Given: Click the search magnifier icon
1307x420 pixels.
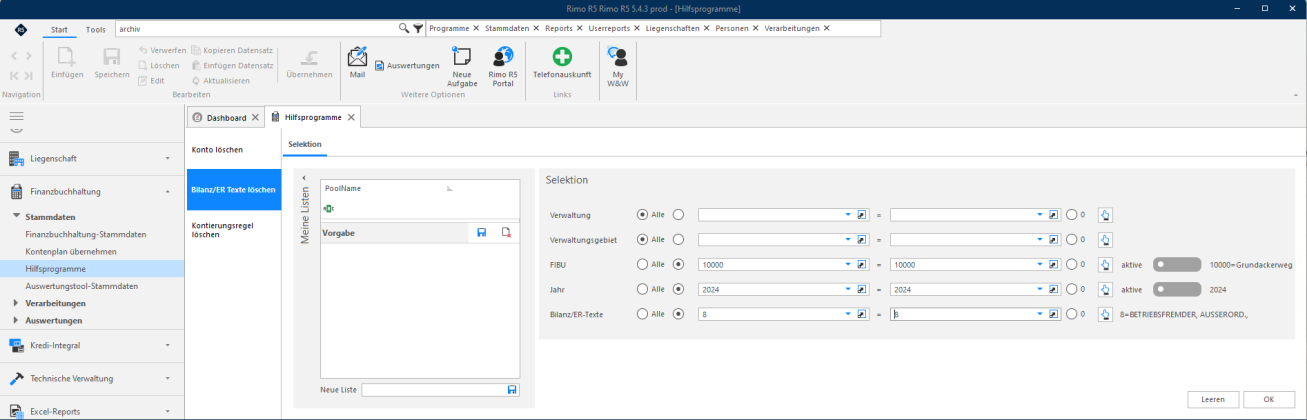Looking at the screenshot, I should tap(404, 29).
